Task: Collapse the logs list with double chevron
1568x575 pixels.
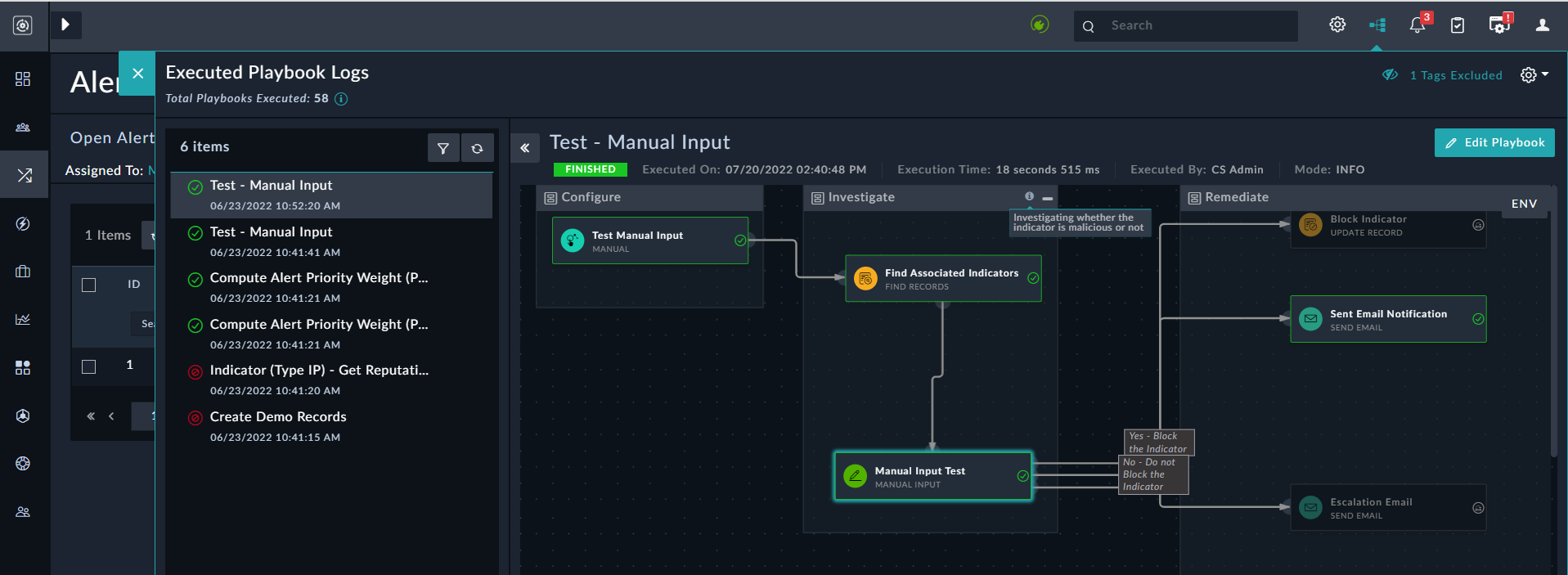Action: (x=525, y=148)
